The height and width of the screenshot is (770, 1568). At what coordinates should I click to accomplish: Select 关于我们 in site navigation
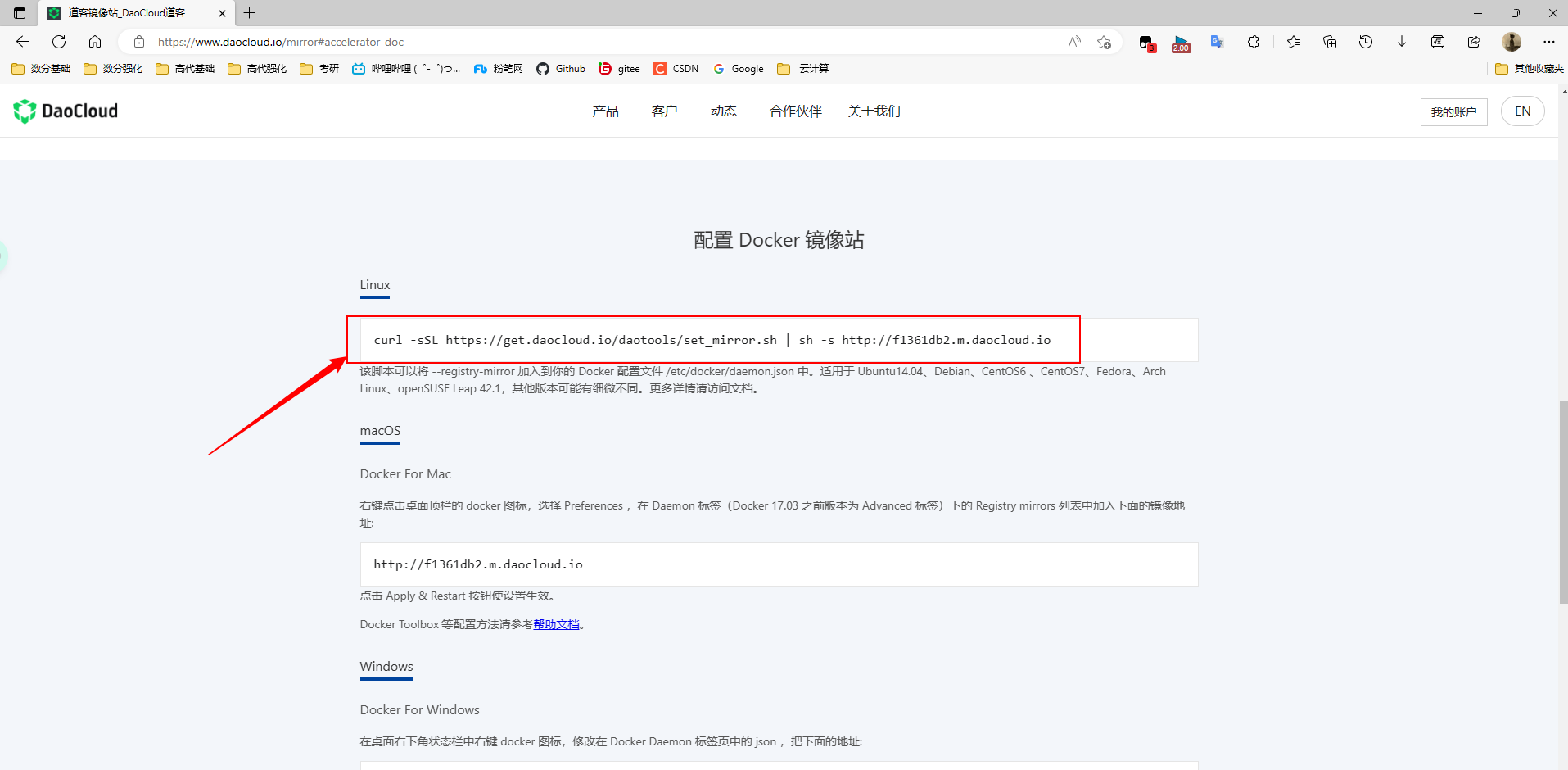pyautogui.click(x=874, y=111)
